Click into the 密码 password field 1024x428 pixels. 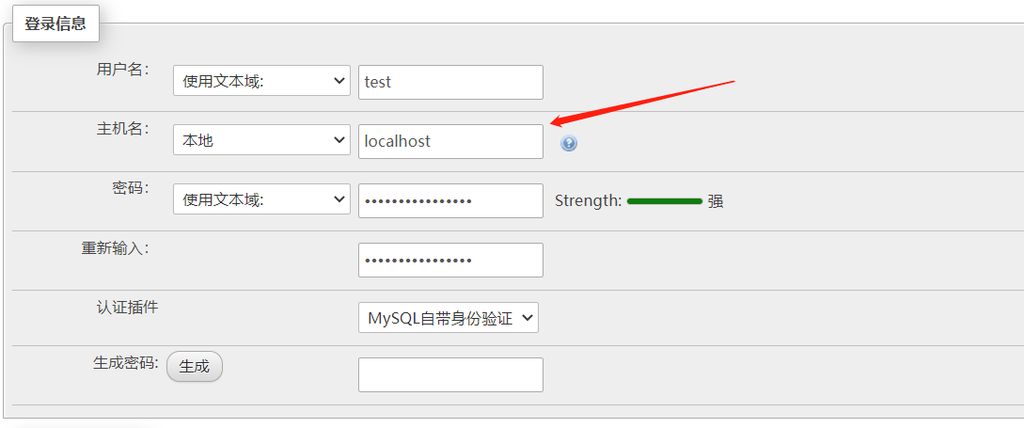(450, 200)
